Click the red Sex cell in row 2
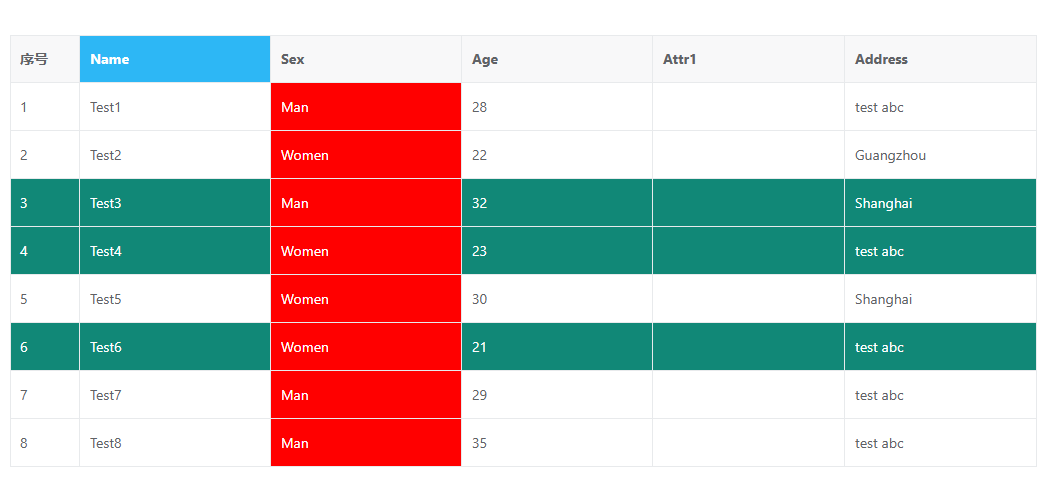This screenshot has width=1057, height=491. click(365, 155)
